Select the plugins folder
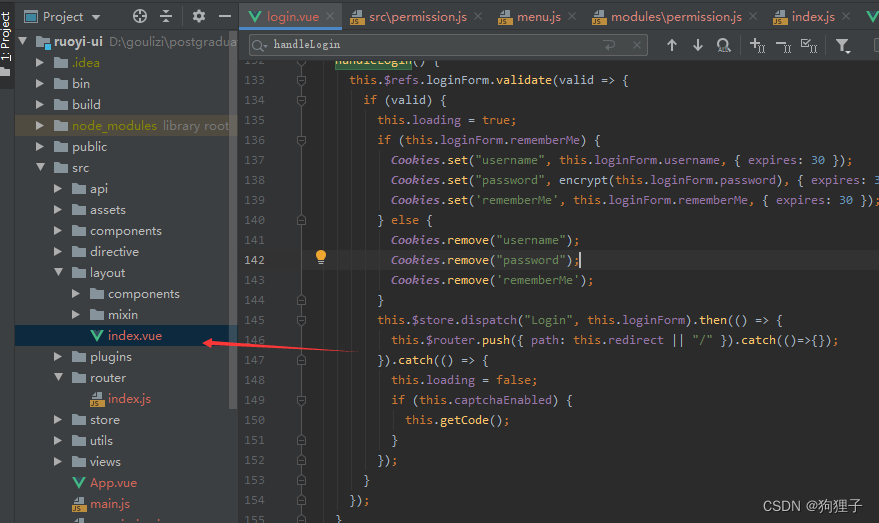 (x=110, y=357)
